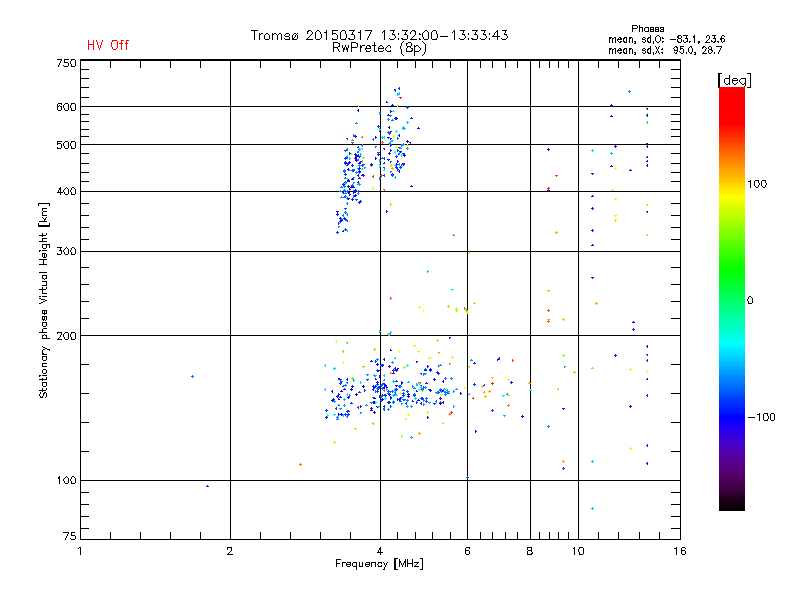The width and height of the screenshot is (800, 600).
Task: Click the isolated blue point near 1.6 MHz, 165 km
Action: pos(192,377)
